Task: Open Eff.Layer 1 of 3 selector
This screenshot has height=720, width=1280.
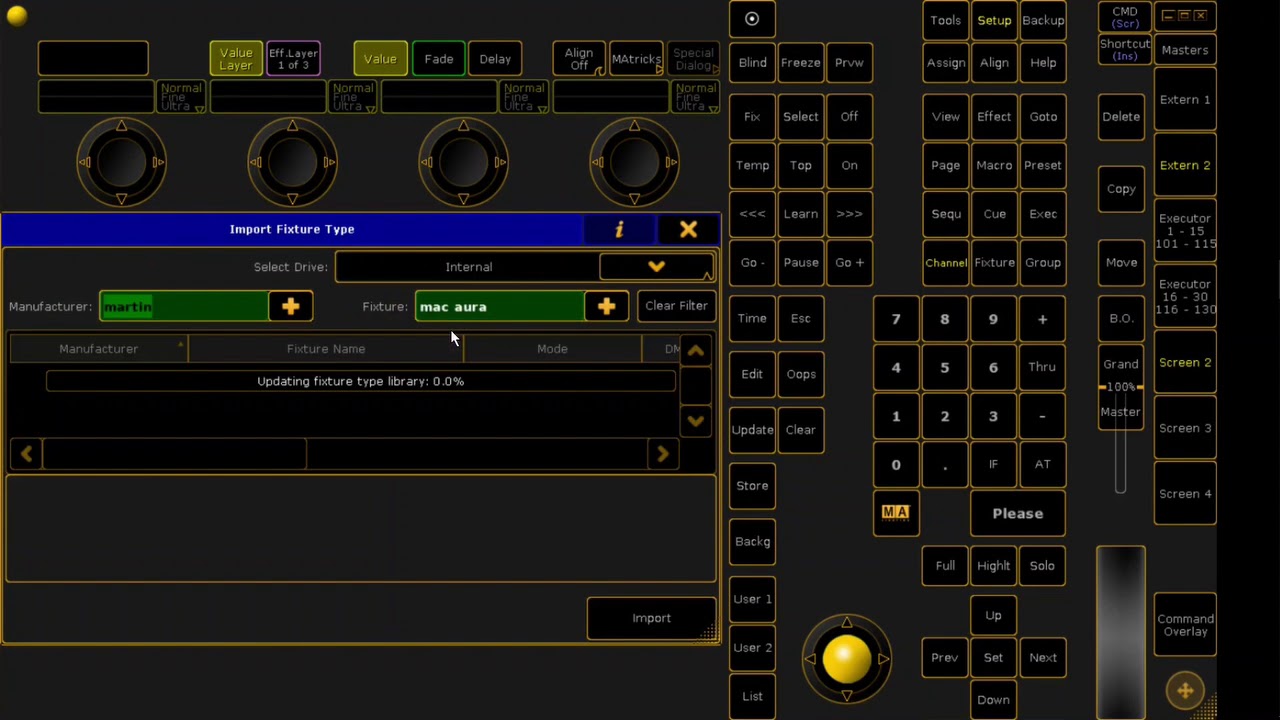Action: coord(293,59)
